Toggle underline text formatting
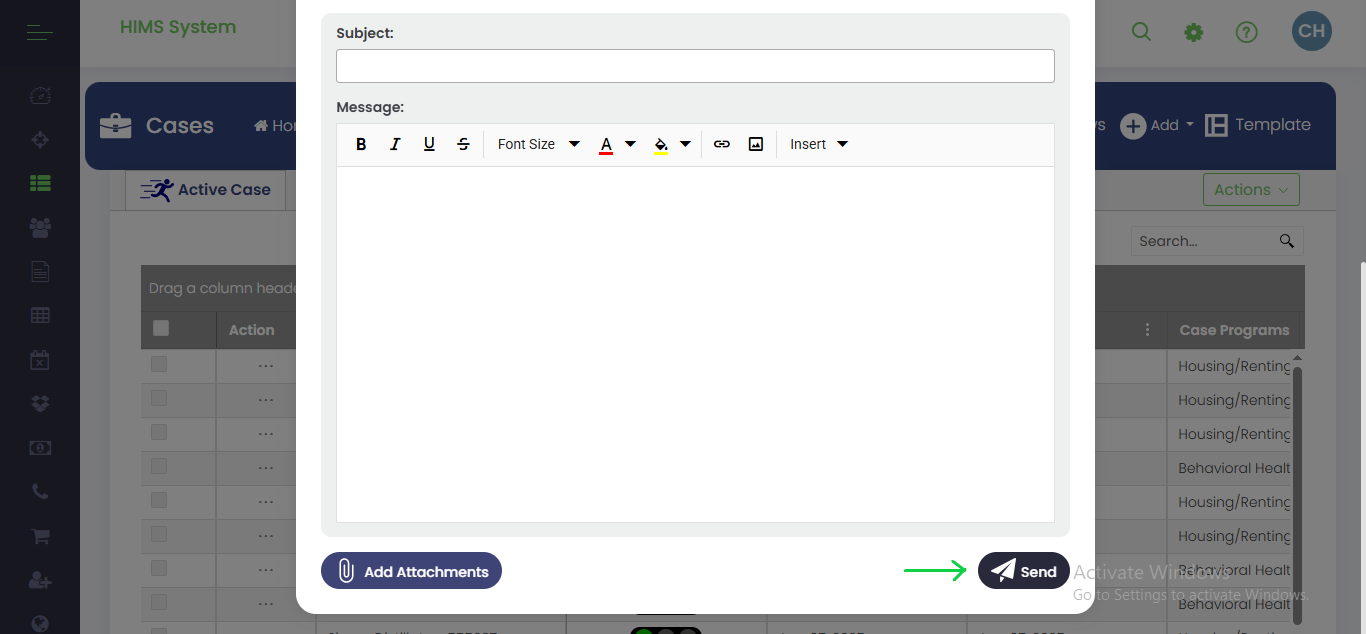The image size is (1366, 634). pyautogui.click(x=429, y=144)
